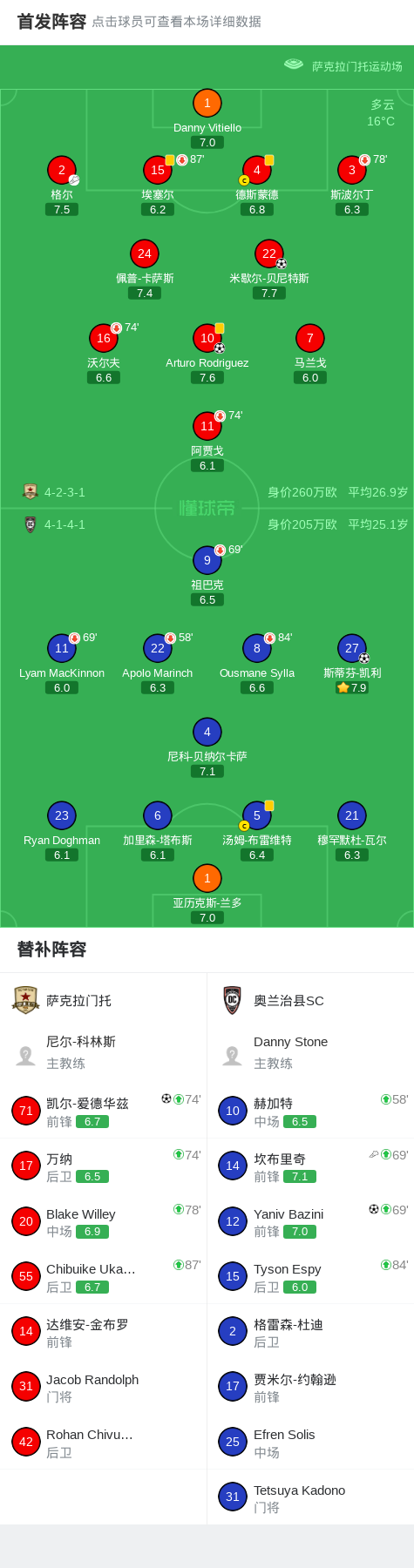Screen dimensions: 414x1568
Task: Open goalkeeper Danny Vitiello's number 1 badge
Action: [x=207, y=104]
